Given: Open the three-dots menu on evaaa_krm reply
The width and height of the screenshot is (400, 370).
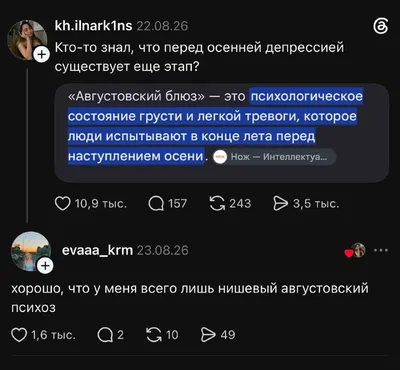Looking at the screenshot, I should click(x=381, y=250).
